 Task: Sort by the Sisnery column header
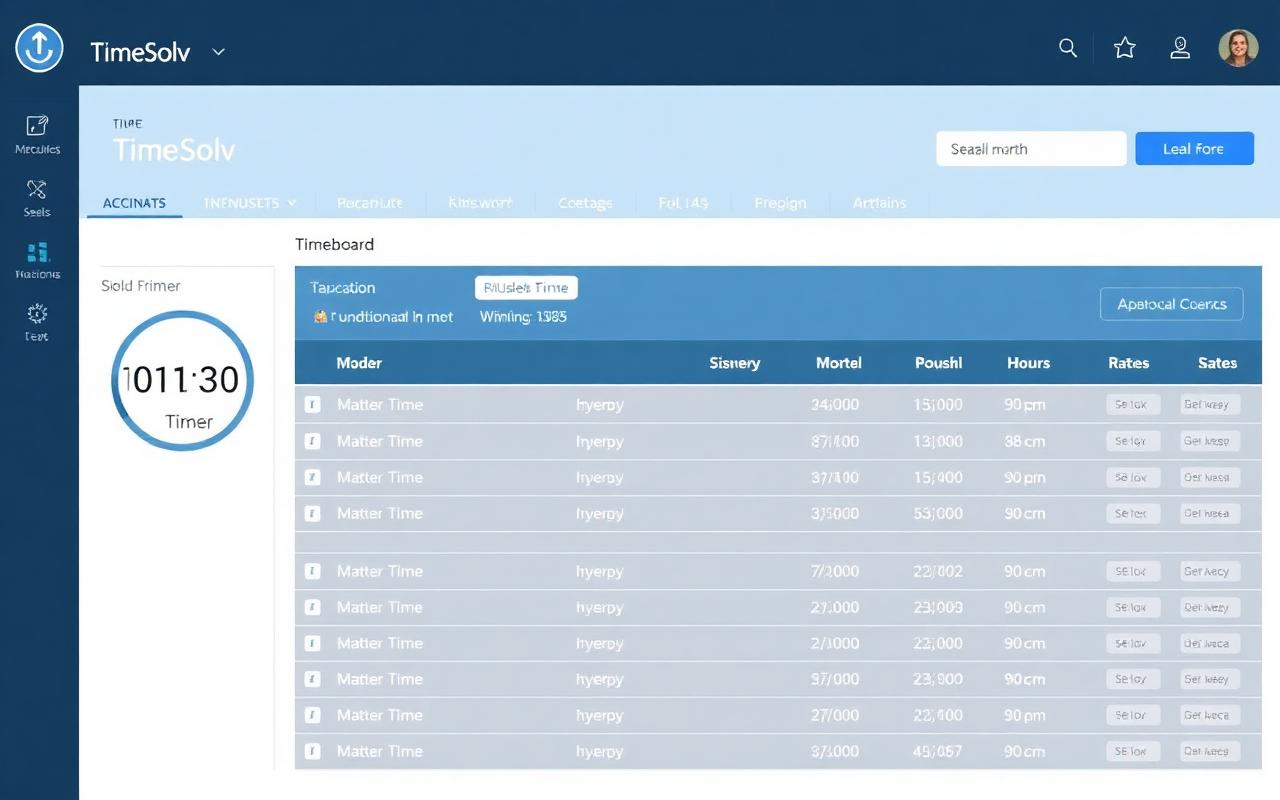(735, 363)
